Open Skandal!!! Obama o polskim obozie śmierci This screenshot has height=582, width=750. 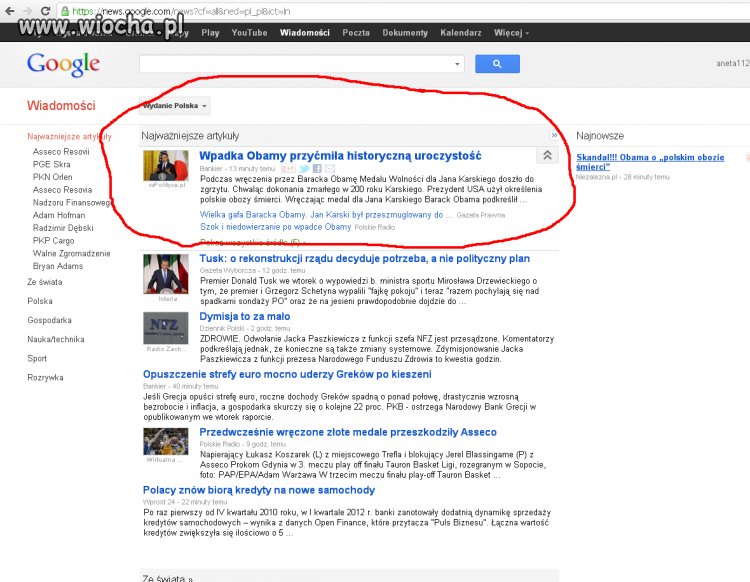[650, 162]
